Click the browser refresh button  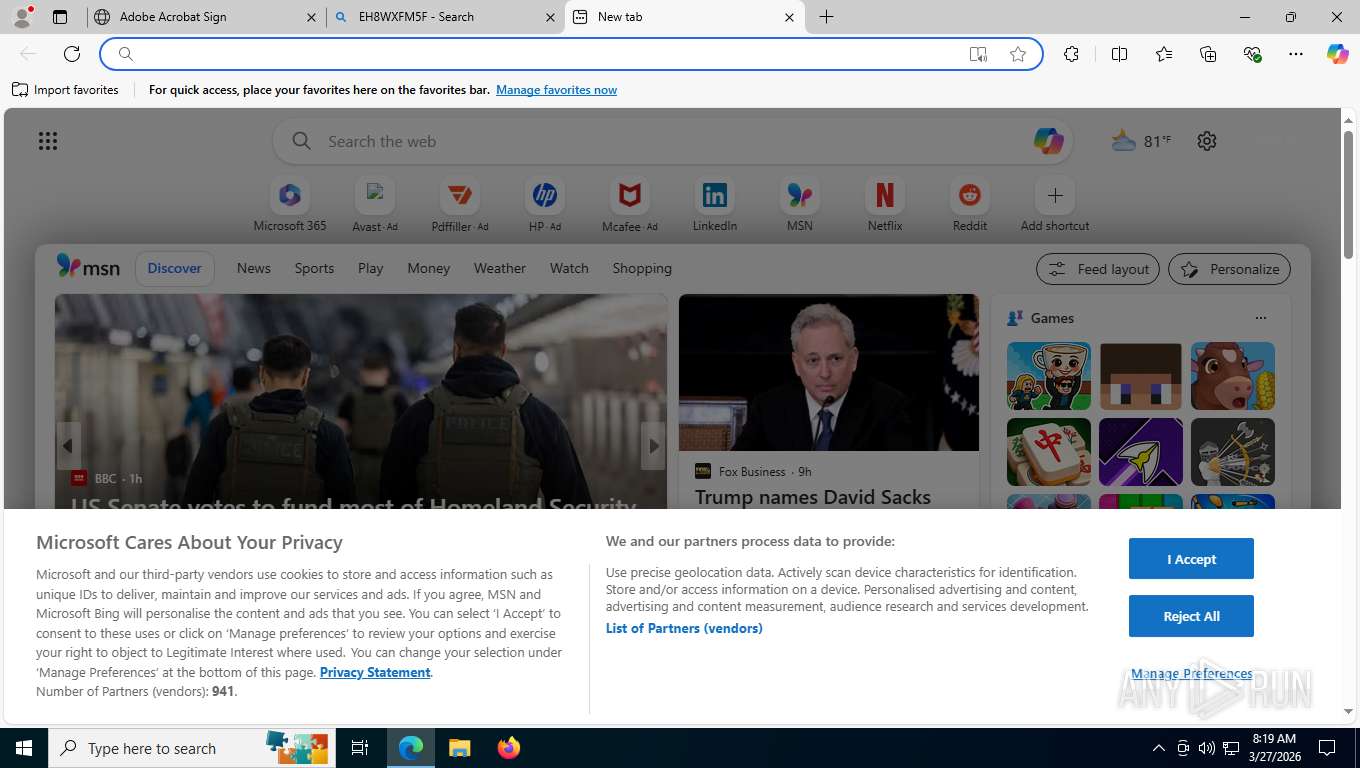72,54
